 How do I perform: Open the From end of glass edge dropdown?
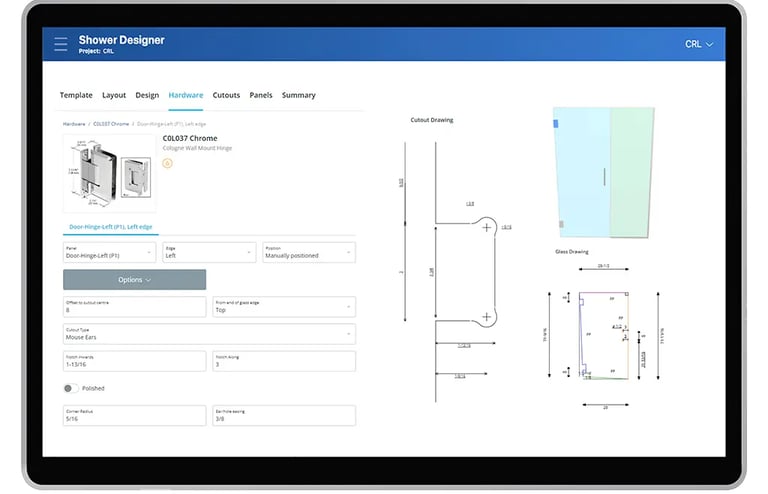click(284, 306)
